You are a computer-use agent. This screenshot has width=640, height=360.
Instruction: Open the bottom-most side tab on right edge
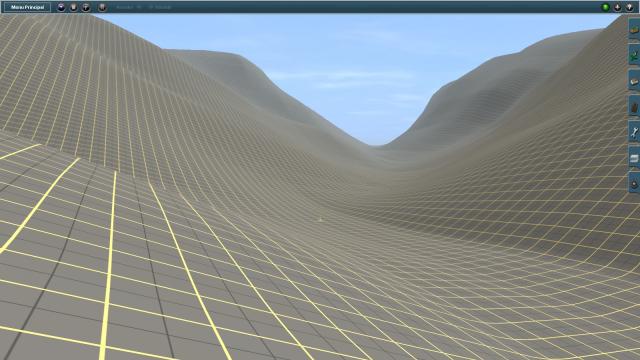[x=634, y=184]
